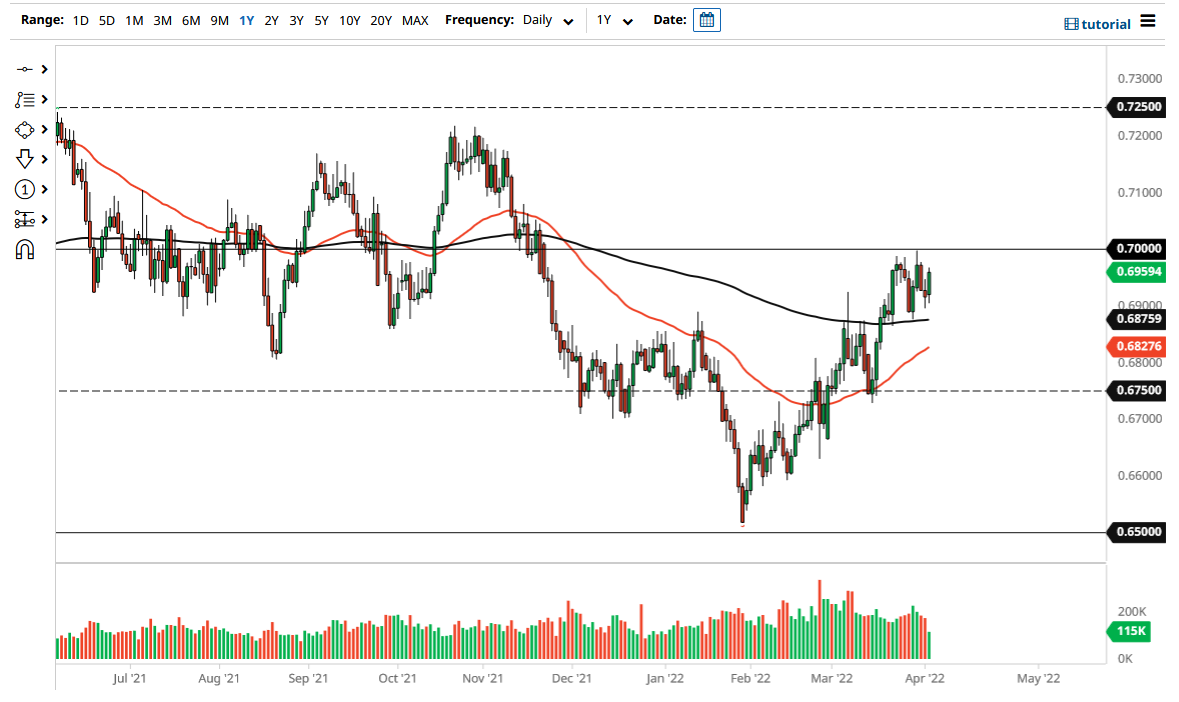This screenshot has width=1179, height=702.
Task: Select the measurement tool in the sidebar
Action: pos(25,218)
